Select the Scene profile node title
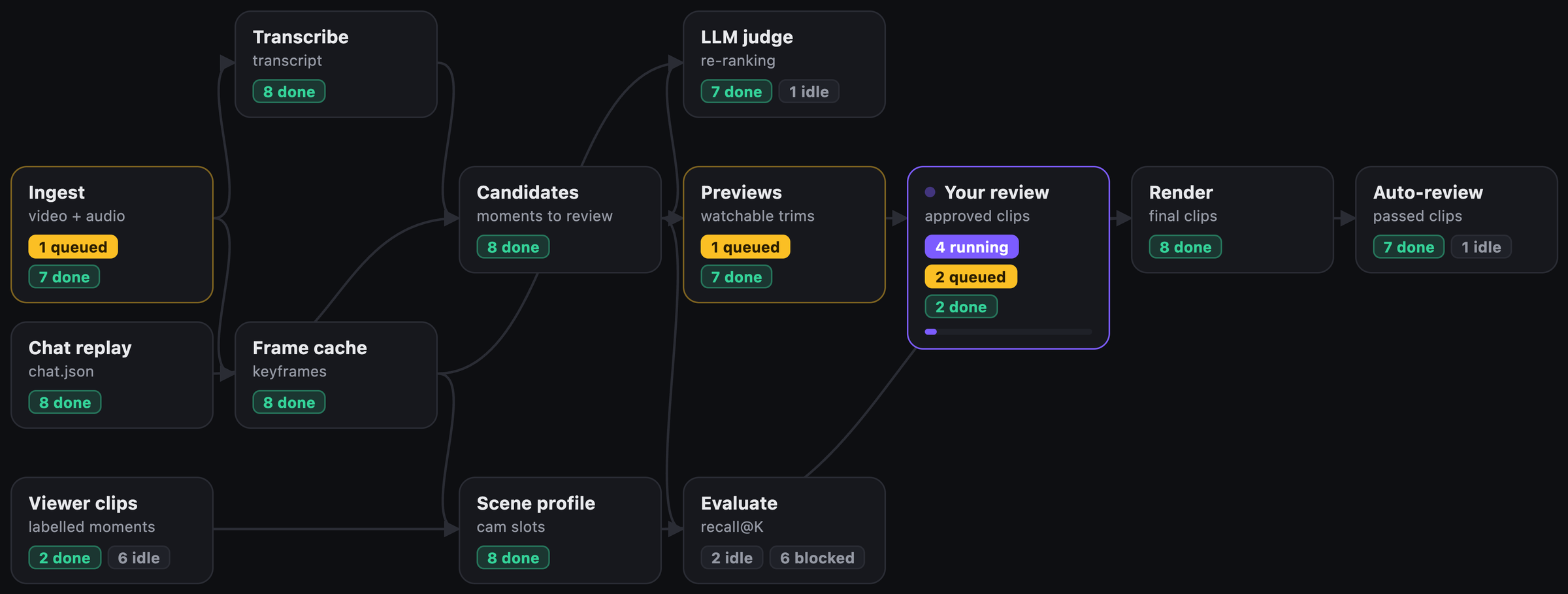The image size is (1568, 594). [x=536, y=503]
